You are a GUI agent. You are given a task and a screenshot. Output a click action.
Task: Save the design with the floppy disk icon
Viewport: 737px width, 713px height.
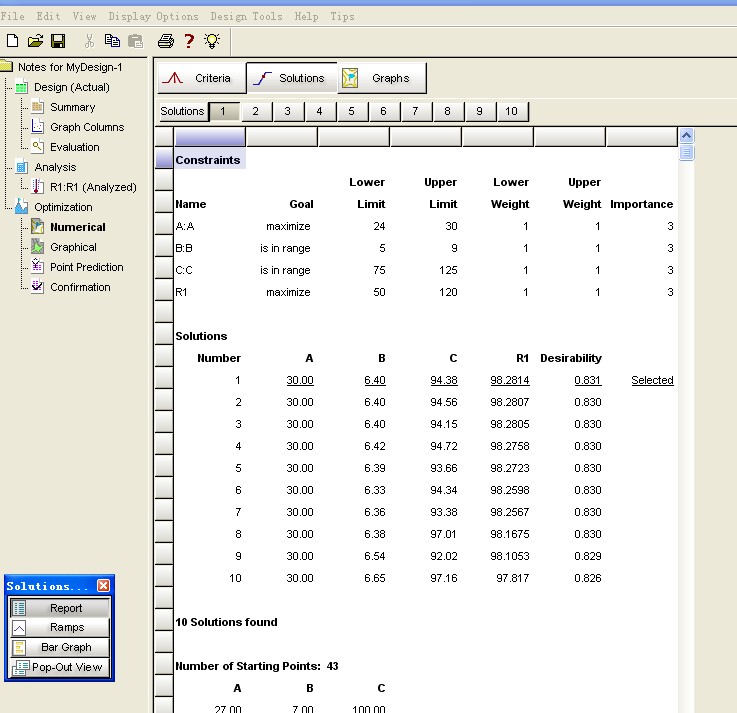pyautogui.click(x=58, y=41)
